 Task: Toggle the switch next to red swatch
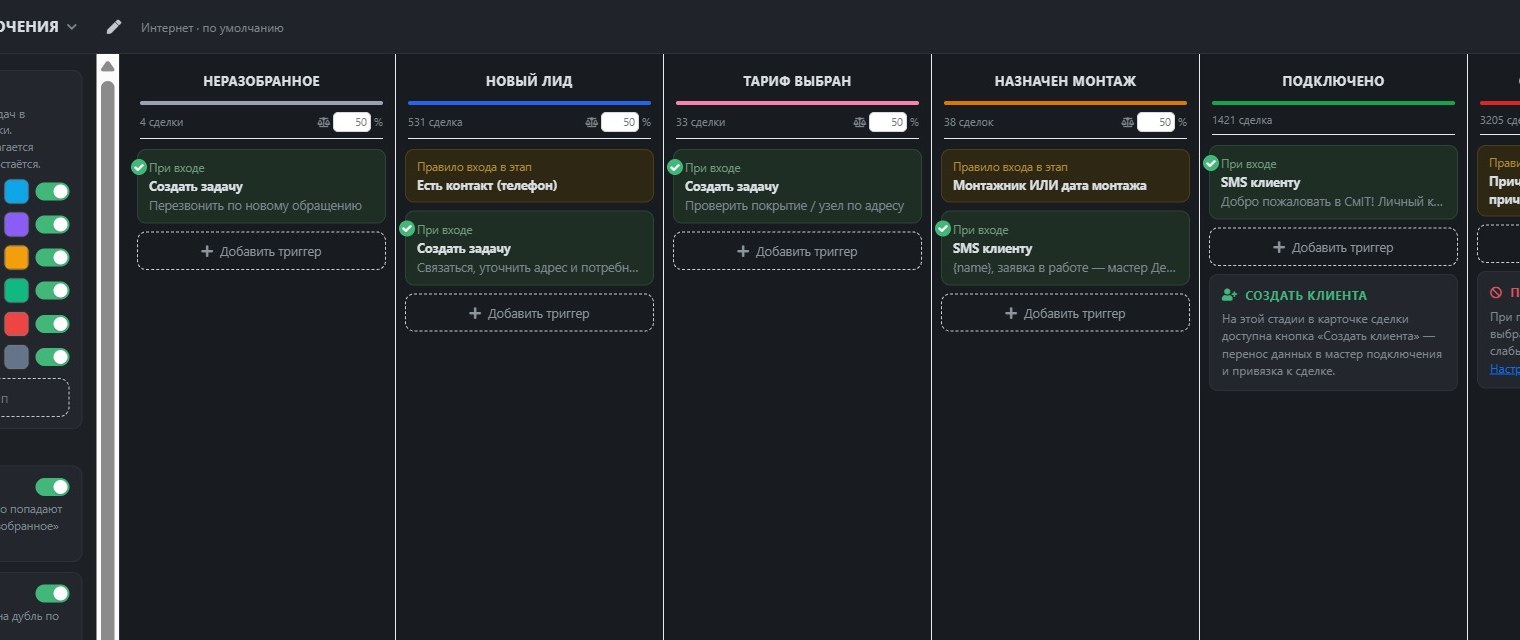pyautogui.click(x=52, y=324)
